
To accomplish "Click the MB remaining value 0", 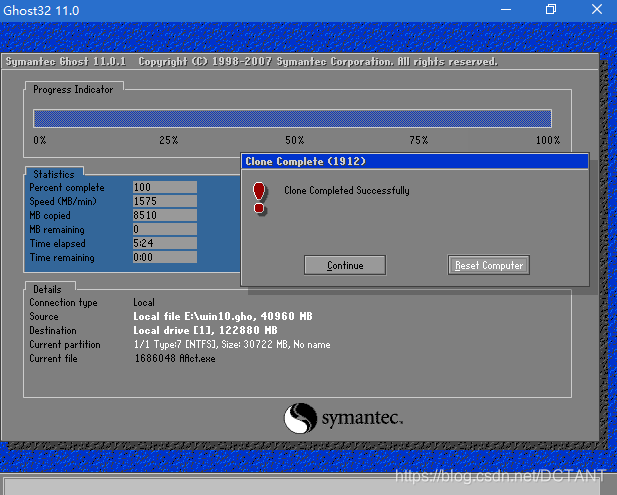I will click(164, 229).
